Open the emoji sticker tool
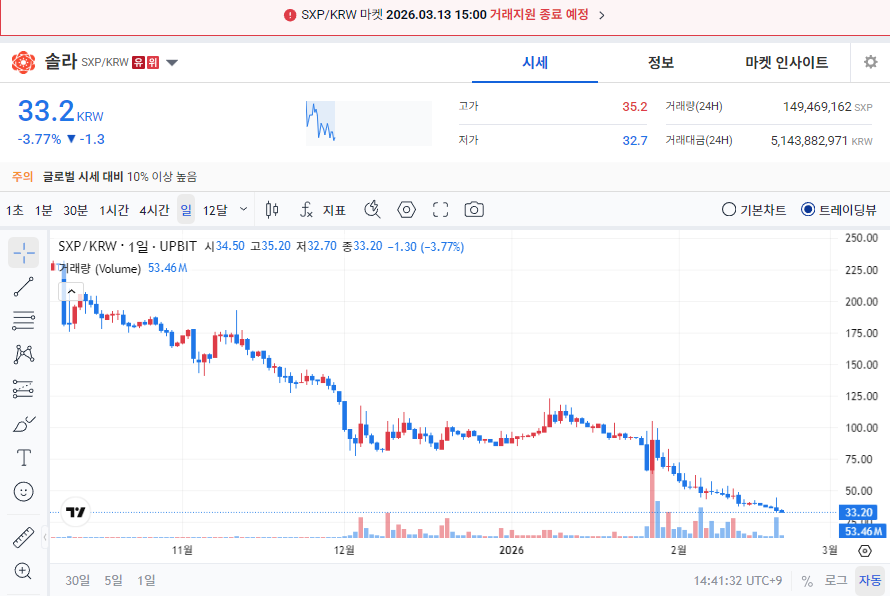890x596 pixels. coord(22,491)
